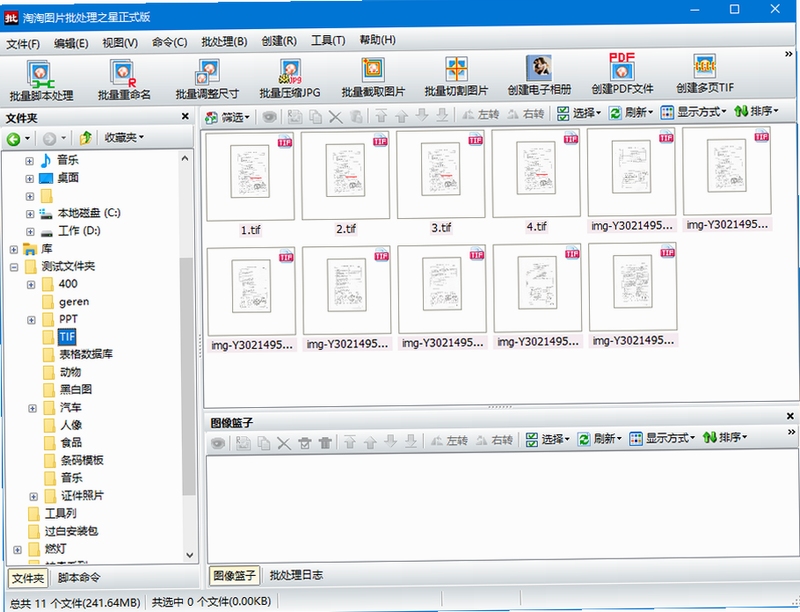
Task: Open the 批量切割图片 split tool
Action: (x=456, y=76)
